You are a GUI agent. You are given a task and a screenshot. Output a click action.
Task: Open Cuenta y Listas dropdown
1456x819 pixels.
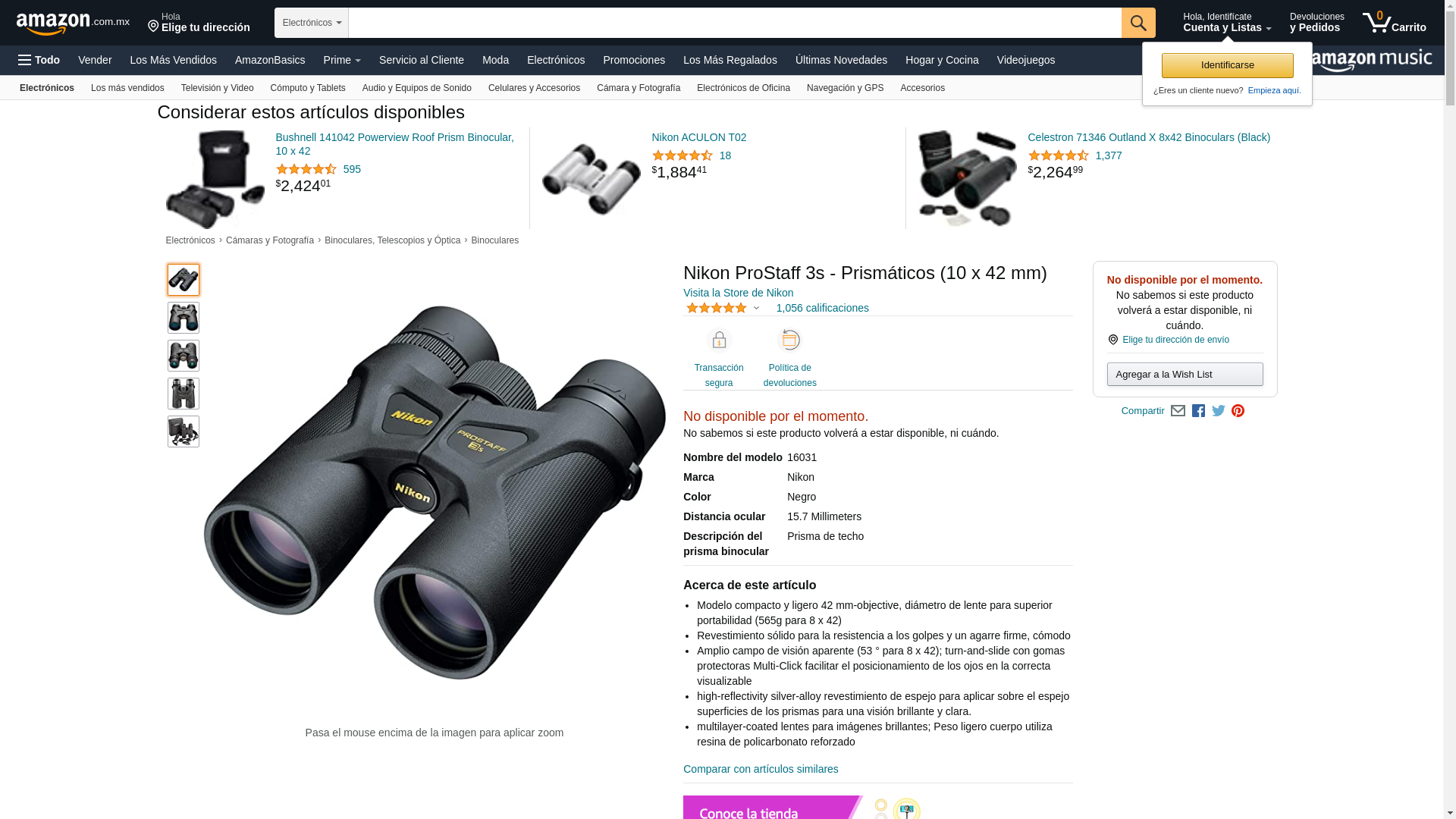coord(1227,23)
